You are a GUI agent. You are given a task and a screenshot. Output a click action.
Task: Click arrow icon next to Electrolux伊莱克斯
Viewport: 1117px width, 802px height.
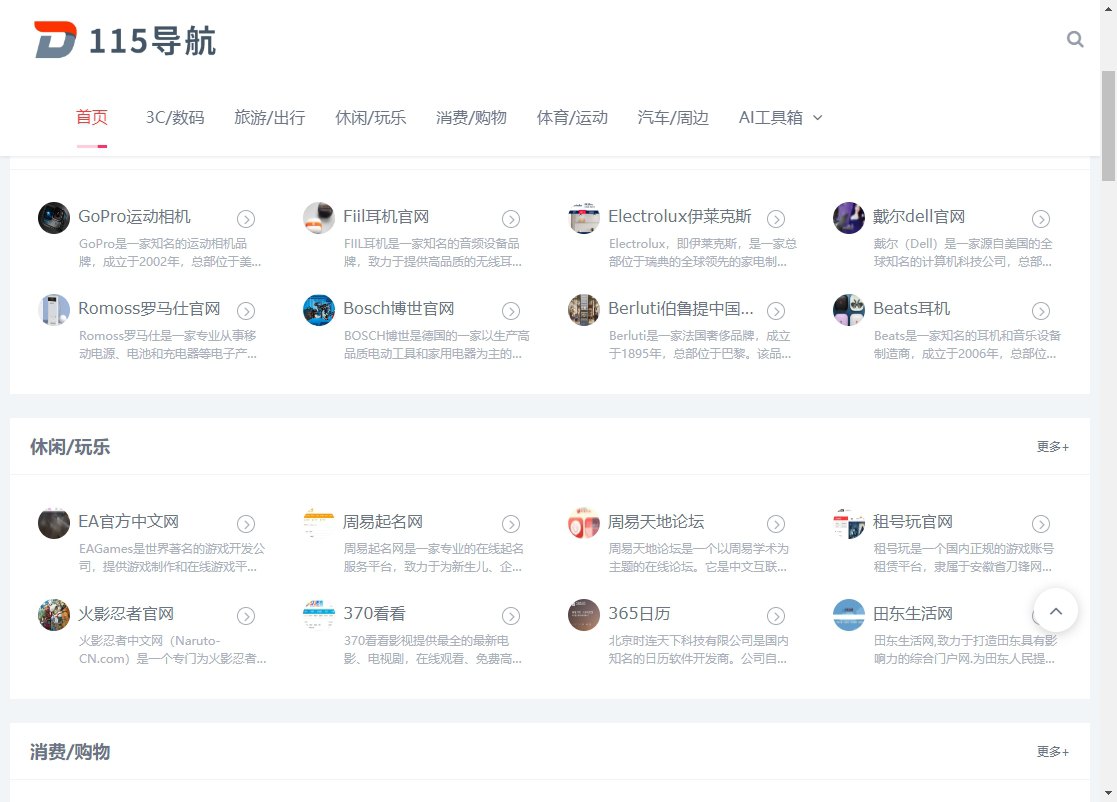pyautogui.click(x=776, y=219)
